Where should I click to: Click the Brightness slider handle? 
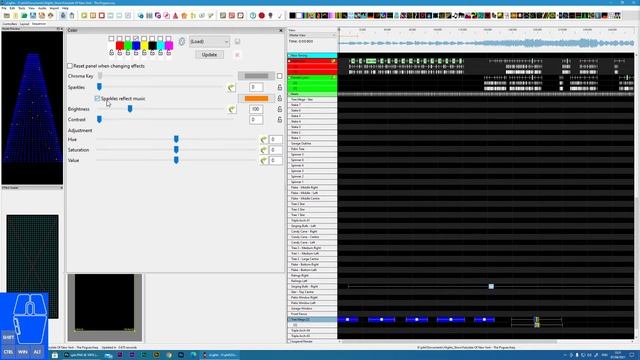(x=130, y=109)
